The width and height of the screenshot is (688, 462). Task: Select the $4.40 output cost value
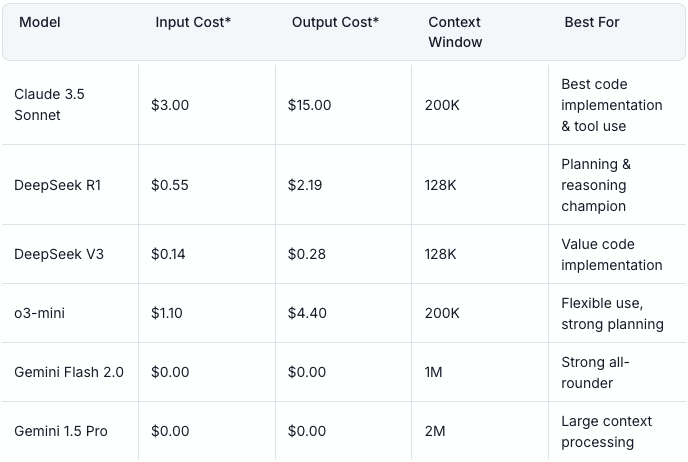pos(307,313)
